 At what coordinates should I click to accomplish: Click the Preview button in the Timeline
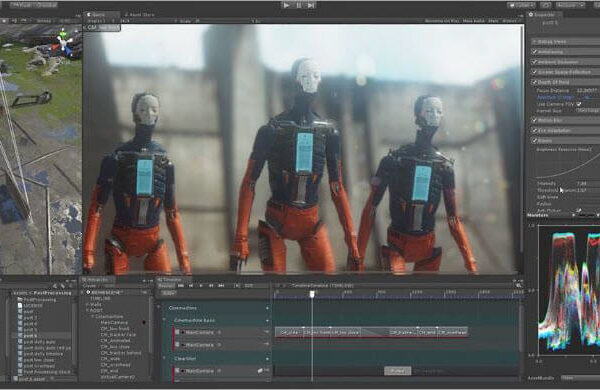coord(166,286)
